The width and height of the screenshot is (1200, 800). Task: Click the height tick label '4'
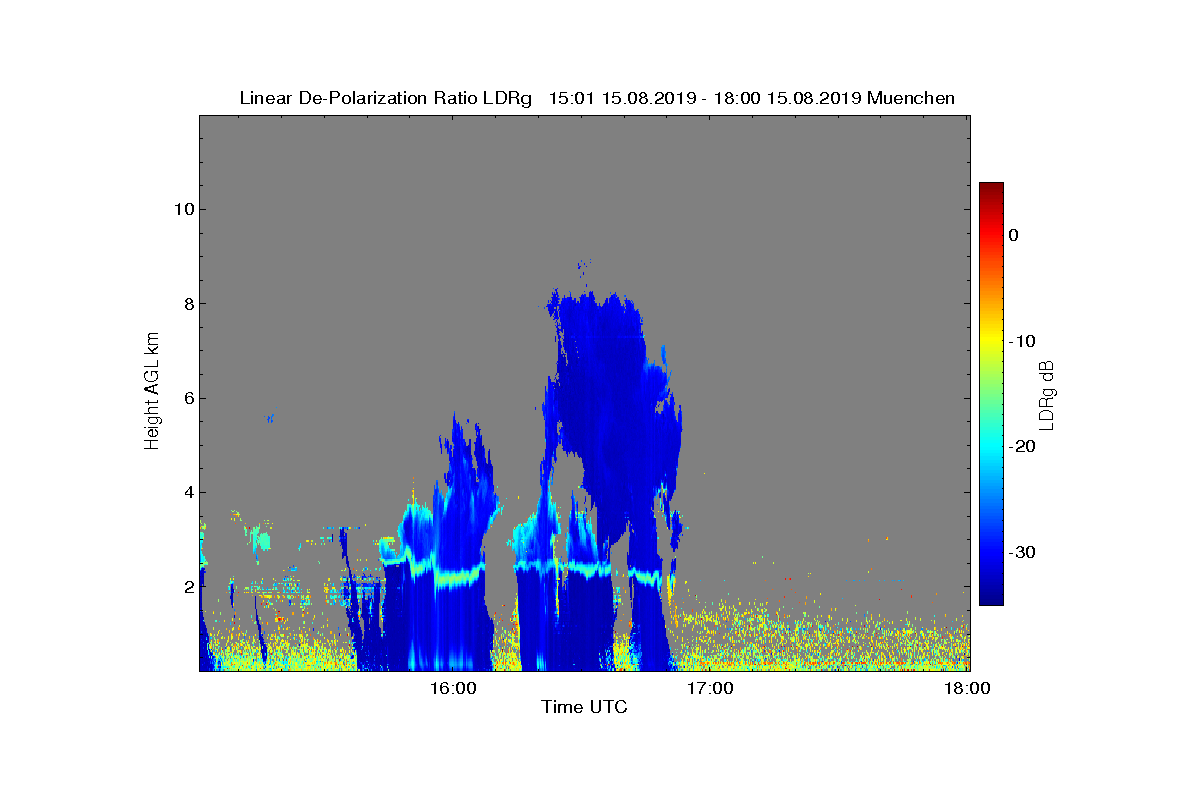pos(188,492)
